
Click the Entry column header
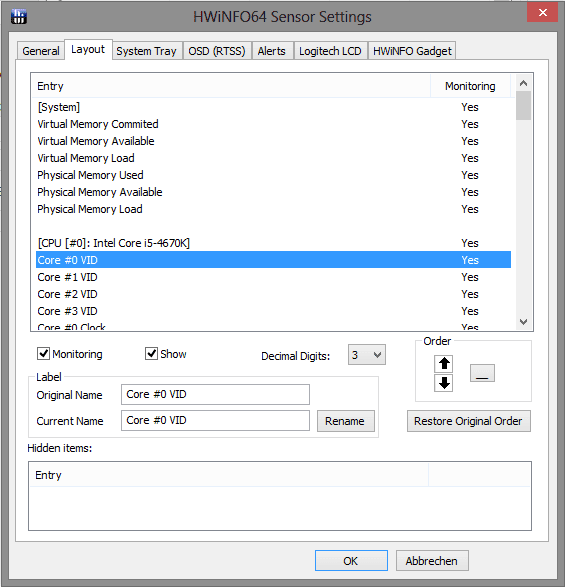(231, 86)
